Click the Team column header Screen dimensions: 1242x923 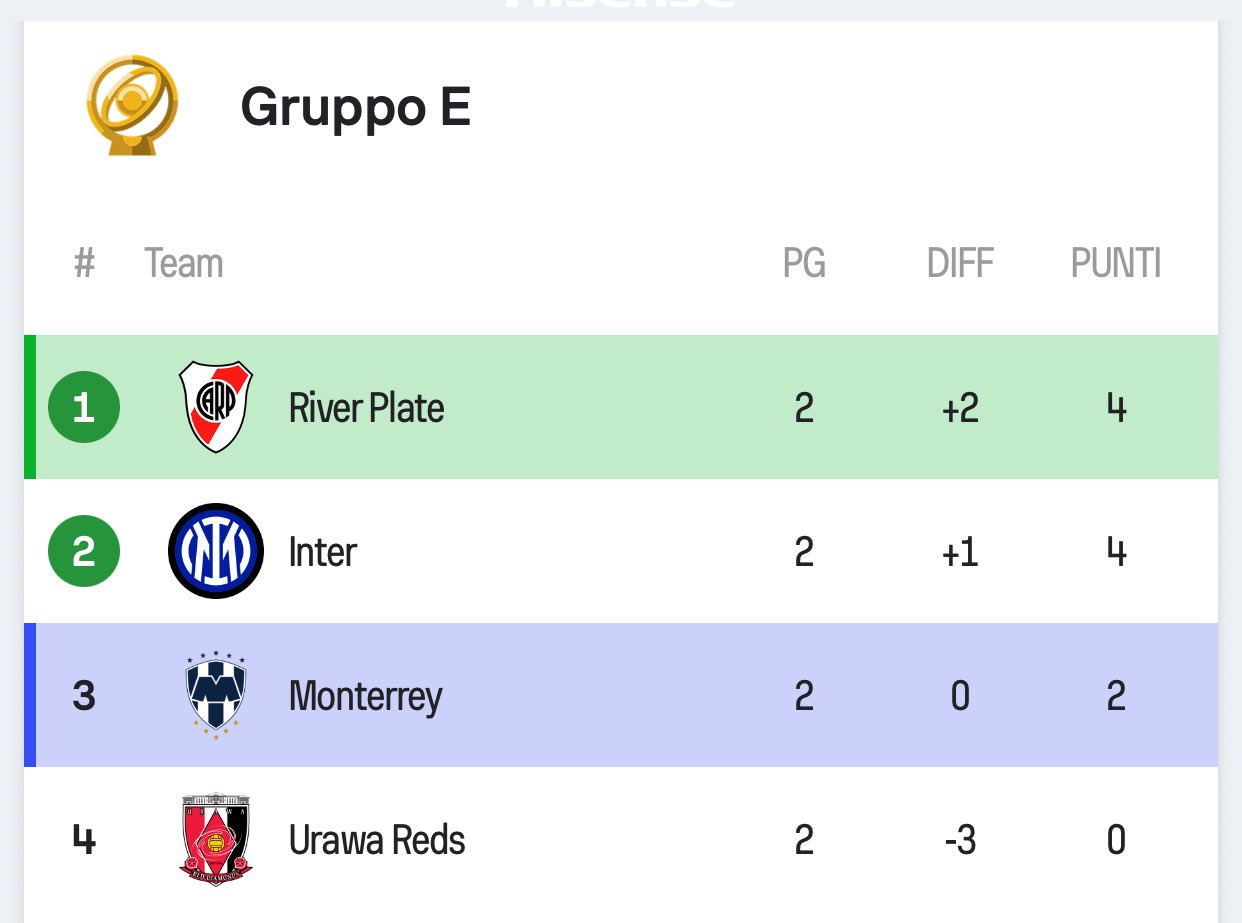tap(183, 264)
